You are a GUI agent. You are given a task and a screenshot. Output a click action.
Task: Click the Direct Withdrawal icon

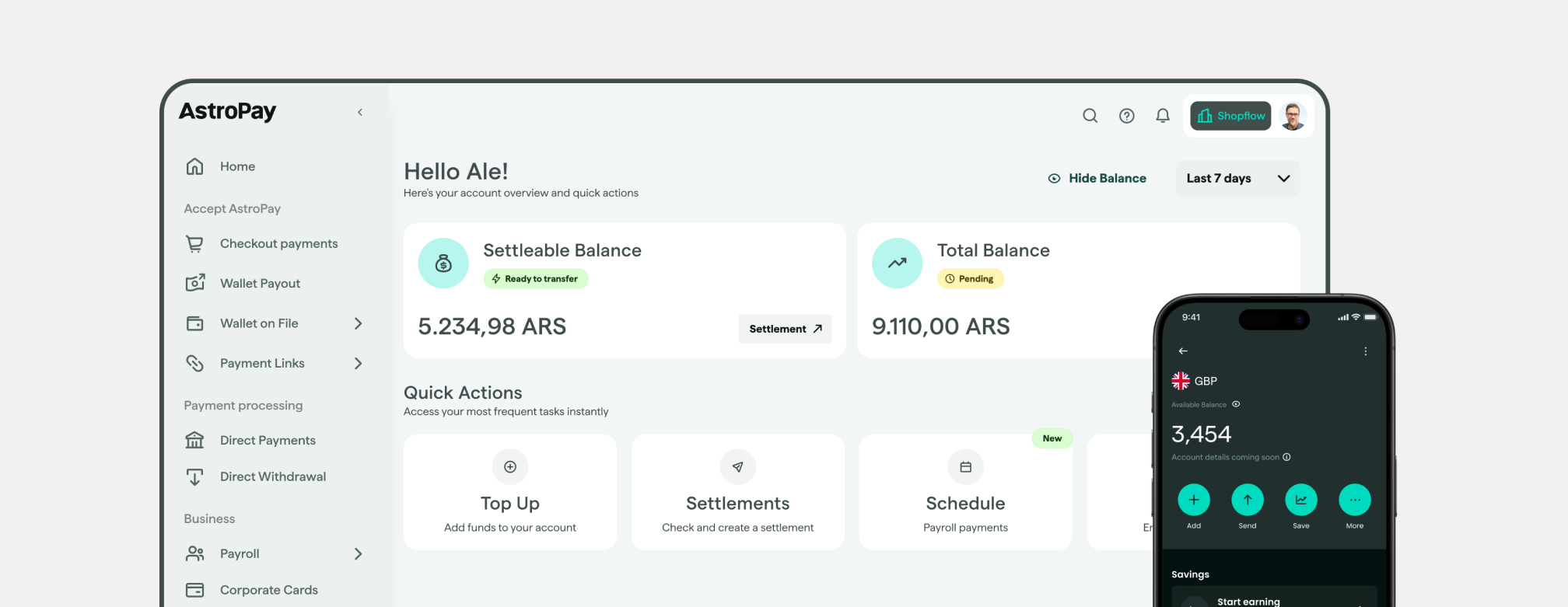[194, 476]
